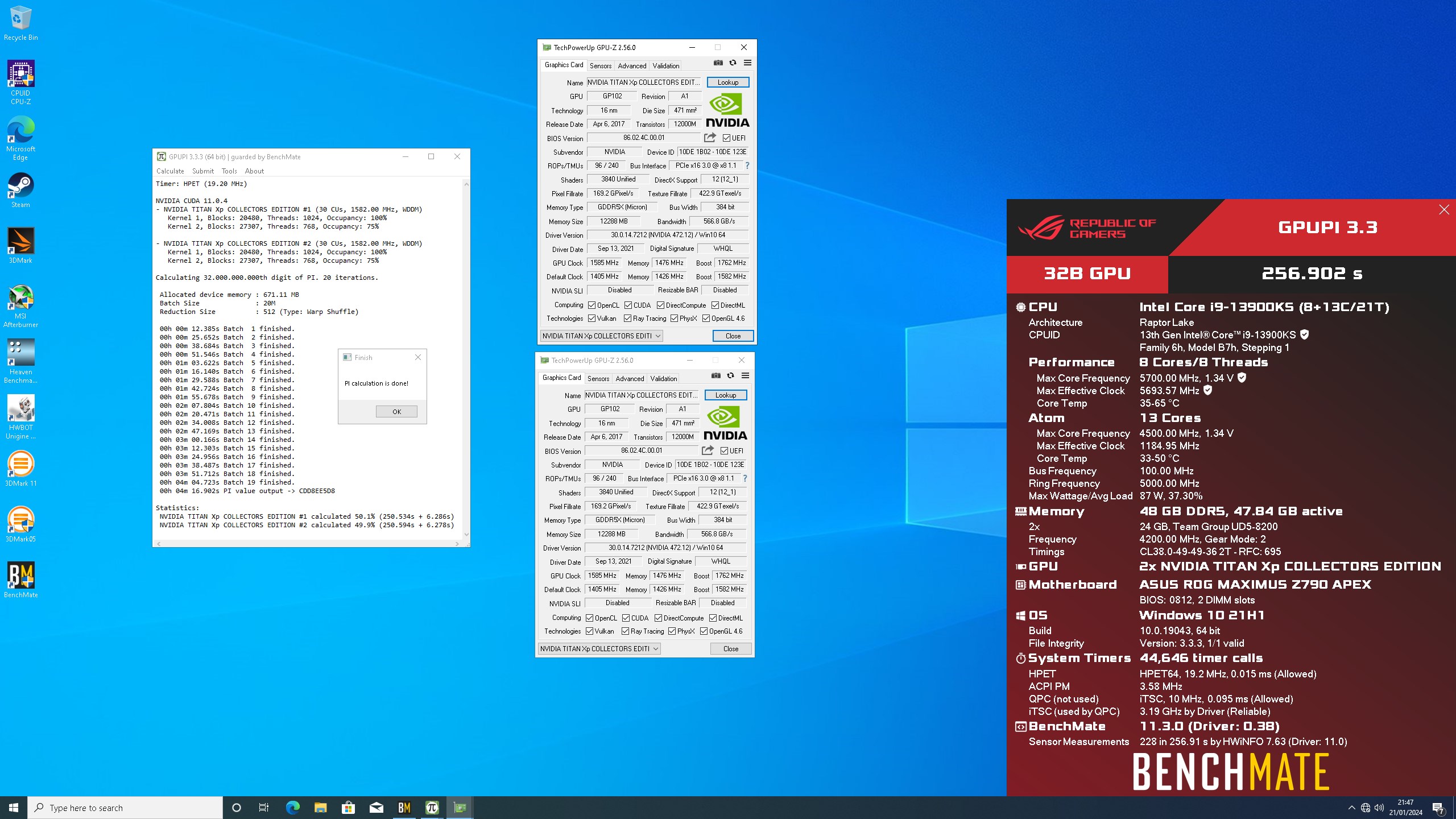Click Close button in lower GPU-Z
Image resolution: width=1456 pixels, height=819 pixels.
pyautogui.click(x=731, y=649)
